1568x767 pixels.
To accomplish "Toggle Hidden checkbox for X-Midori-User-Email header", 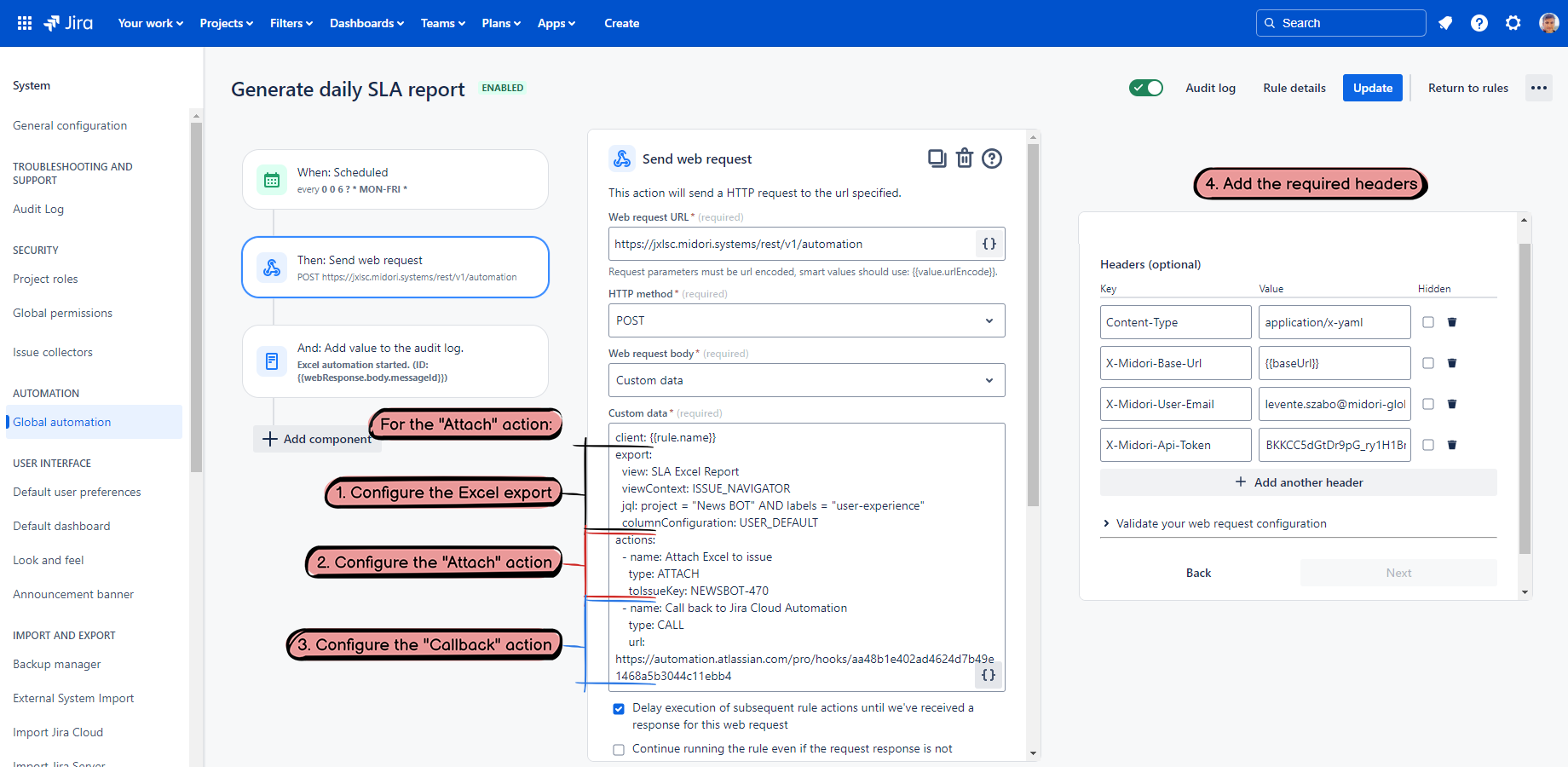I will [x=1428, y=404].
